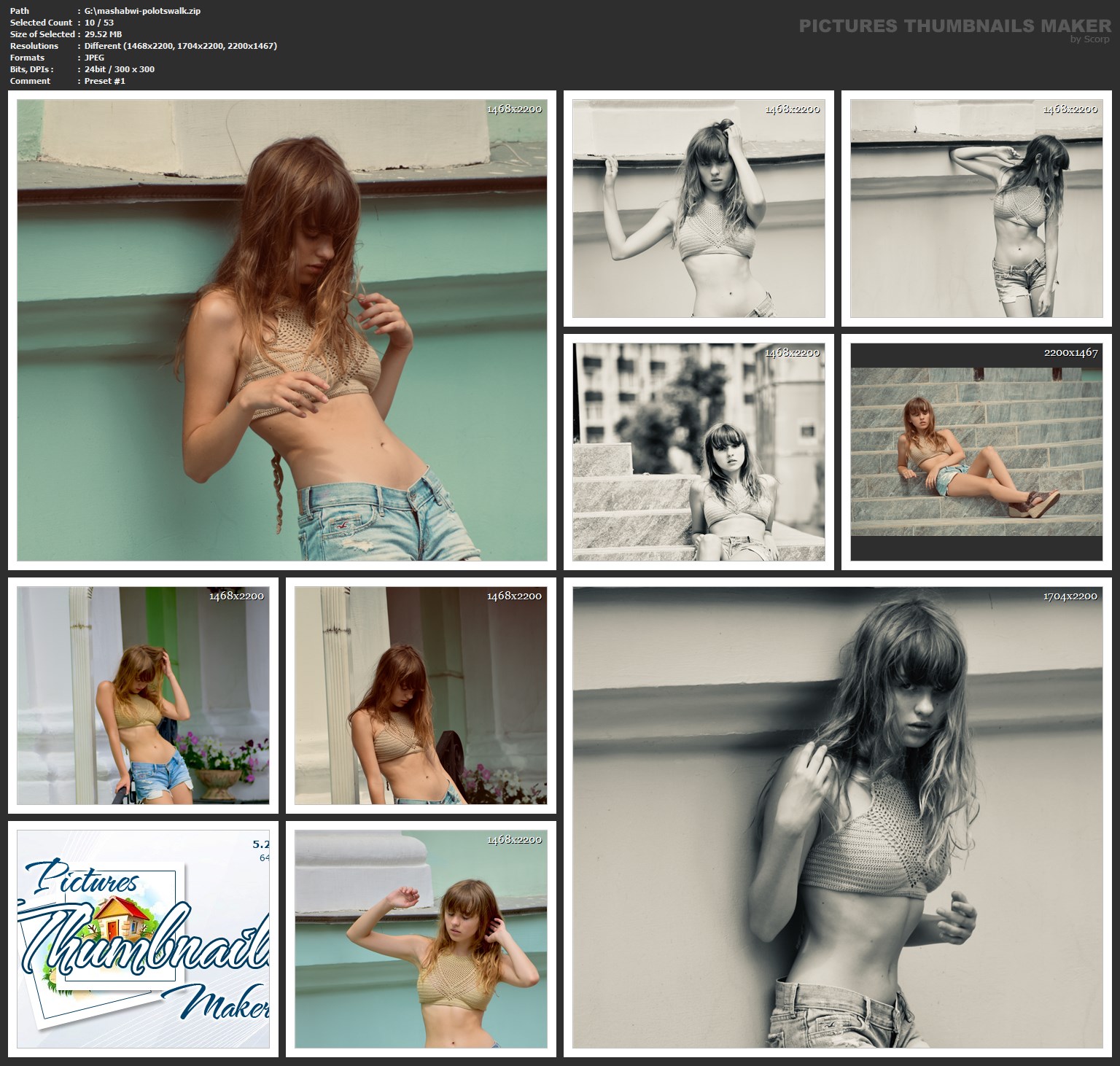This screenshot has height=1066, width=1120.
Task: Click the 2200x1467 resolution label
Action: click(x=1070, y=352)
